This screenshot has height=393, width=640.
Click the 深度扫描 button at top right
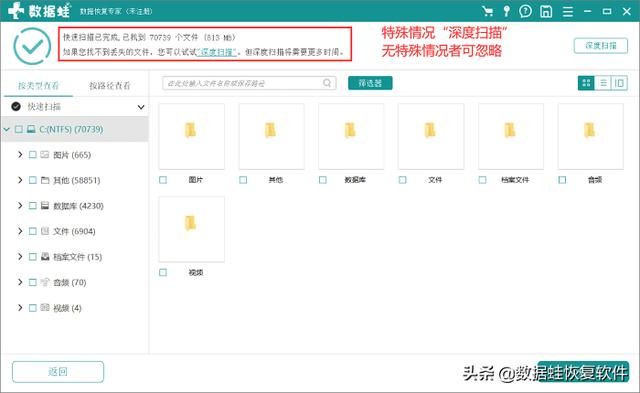600,46
